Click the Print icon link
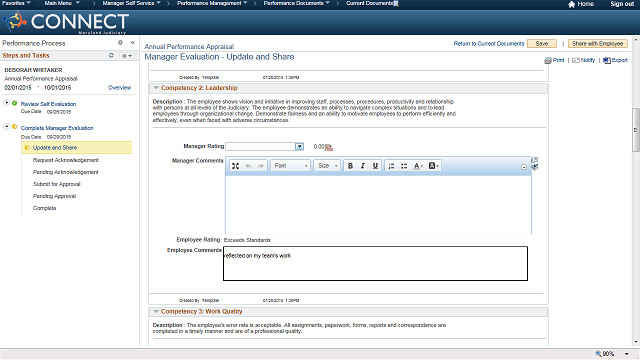 [554, 60]
